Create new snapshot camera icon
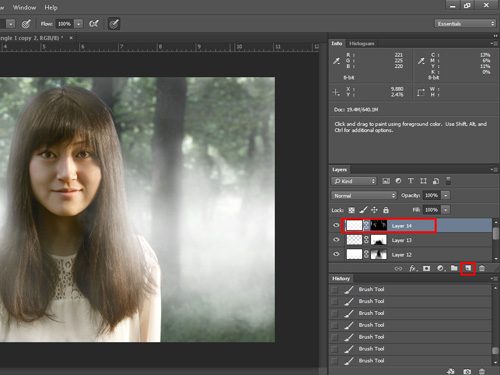The height and width of the screenshot is (375, 500). pos(467,371)
